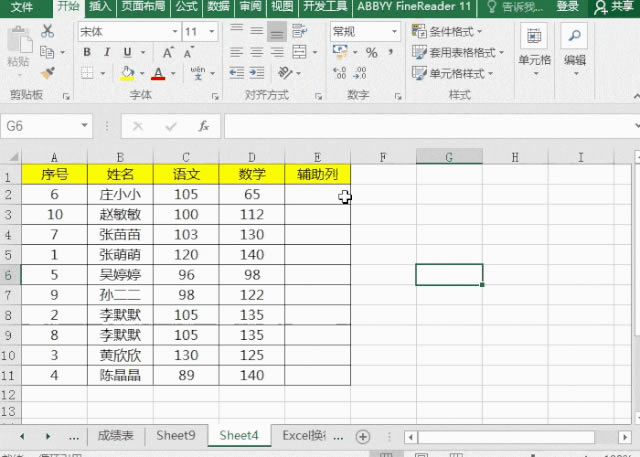Select the 辅助列 header cell
The height and width of the screenshot is (457, 640).
(317, 174)
